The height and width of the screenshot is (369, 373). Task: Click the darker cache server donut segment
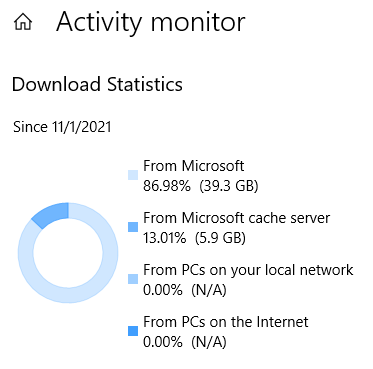click(x=52, y=213)
